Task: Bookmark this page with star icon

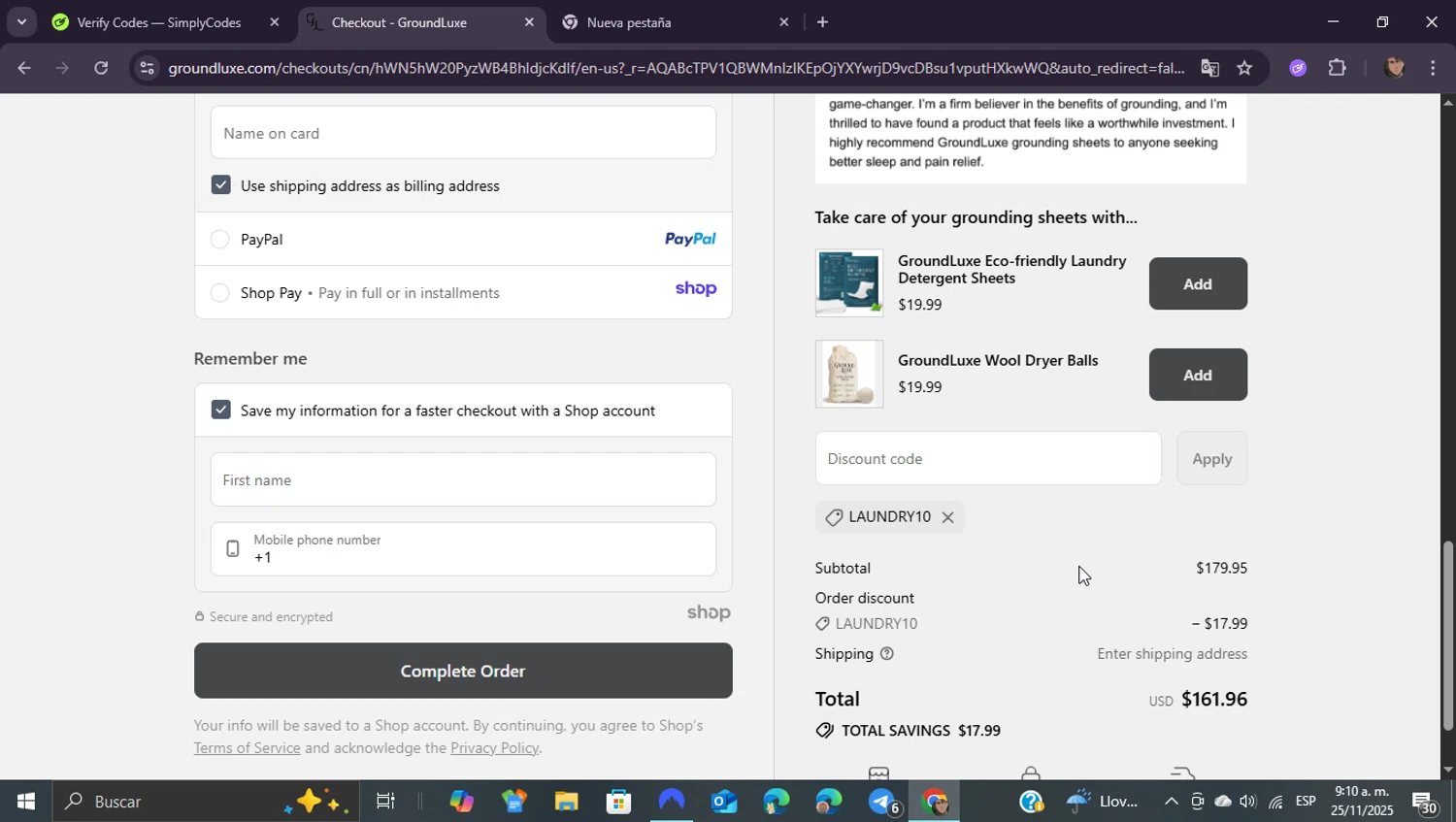Action: point(1244,68)
